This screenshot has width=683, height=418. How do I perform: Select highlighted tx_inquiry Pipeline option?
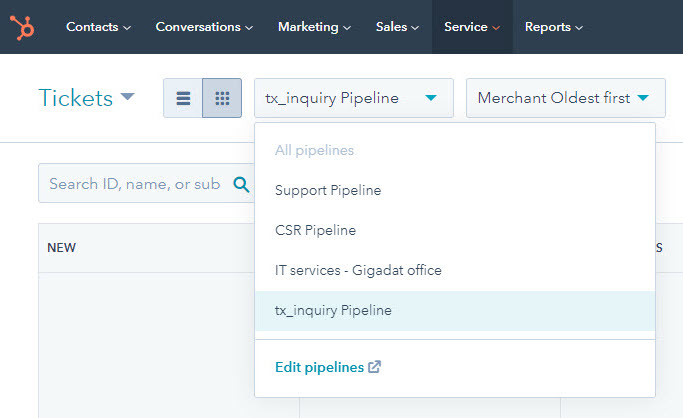click(455, 310)
